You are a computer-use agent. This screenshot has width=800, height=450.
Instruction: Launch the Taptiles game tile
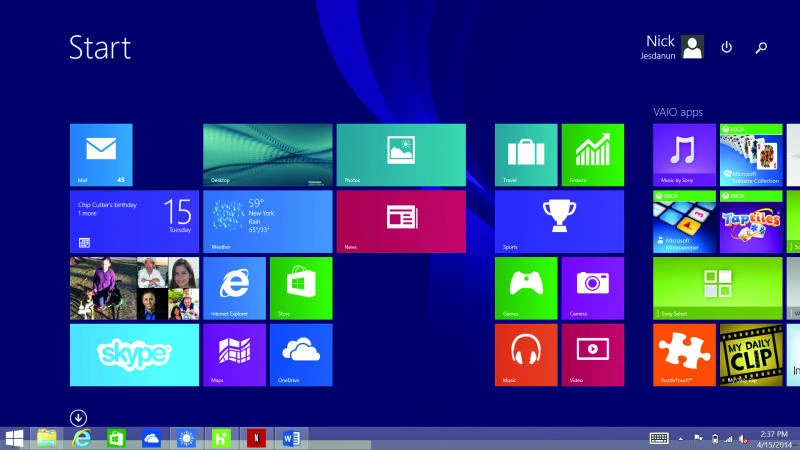point(751,221)
